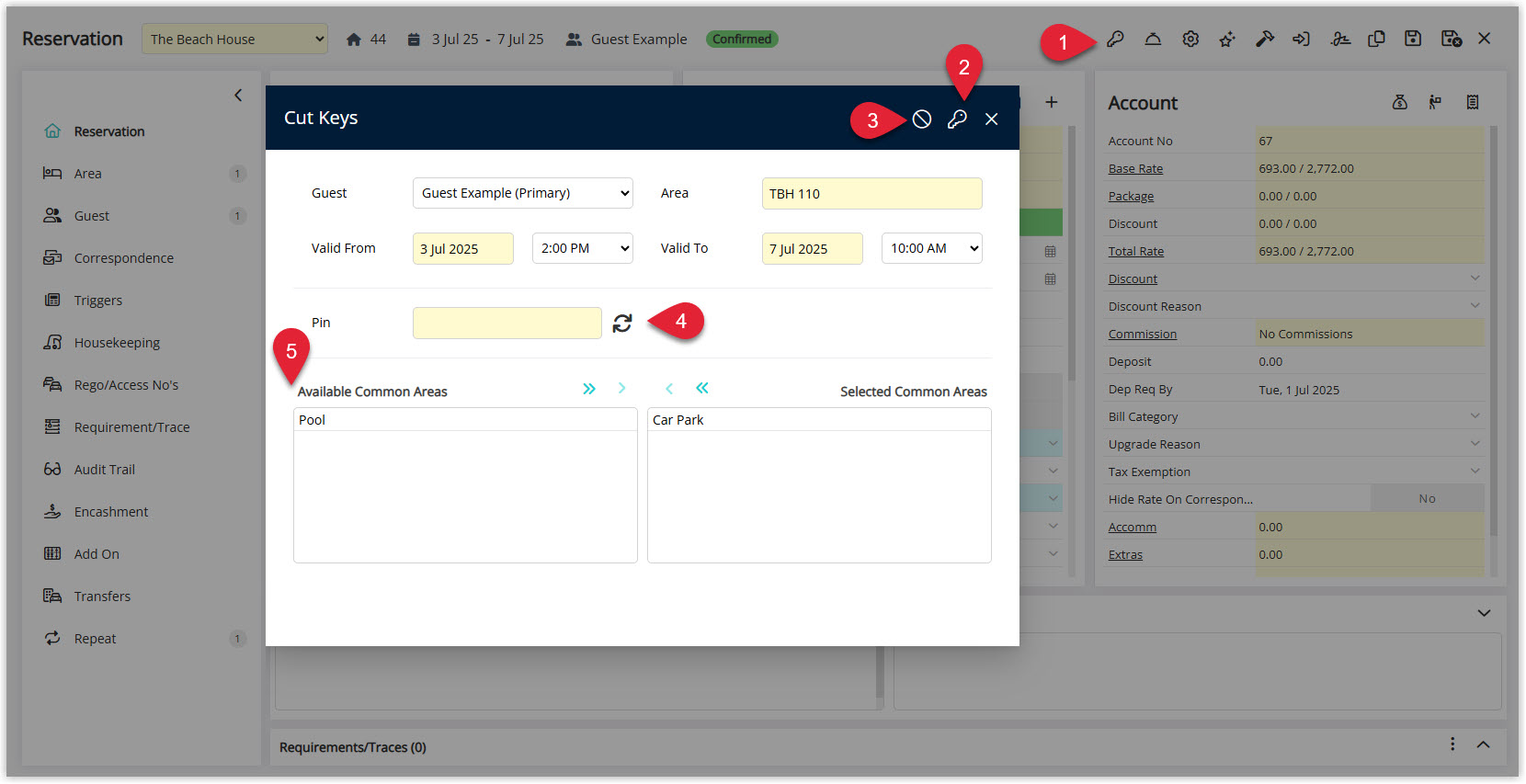Collapse the Requirements/Traces section

(x=1483, y=744)
